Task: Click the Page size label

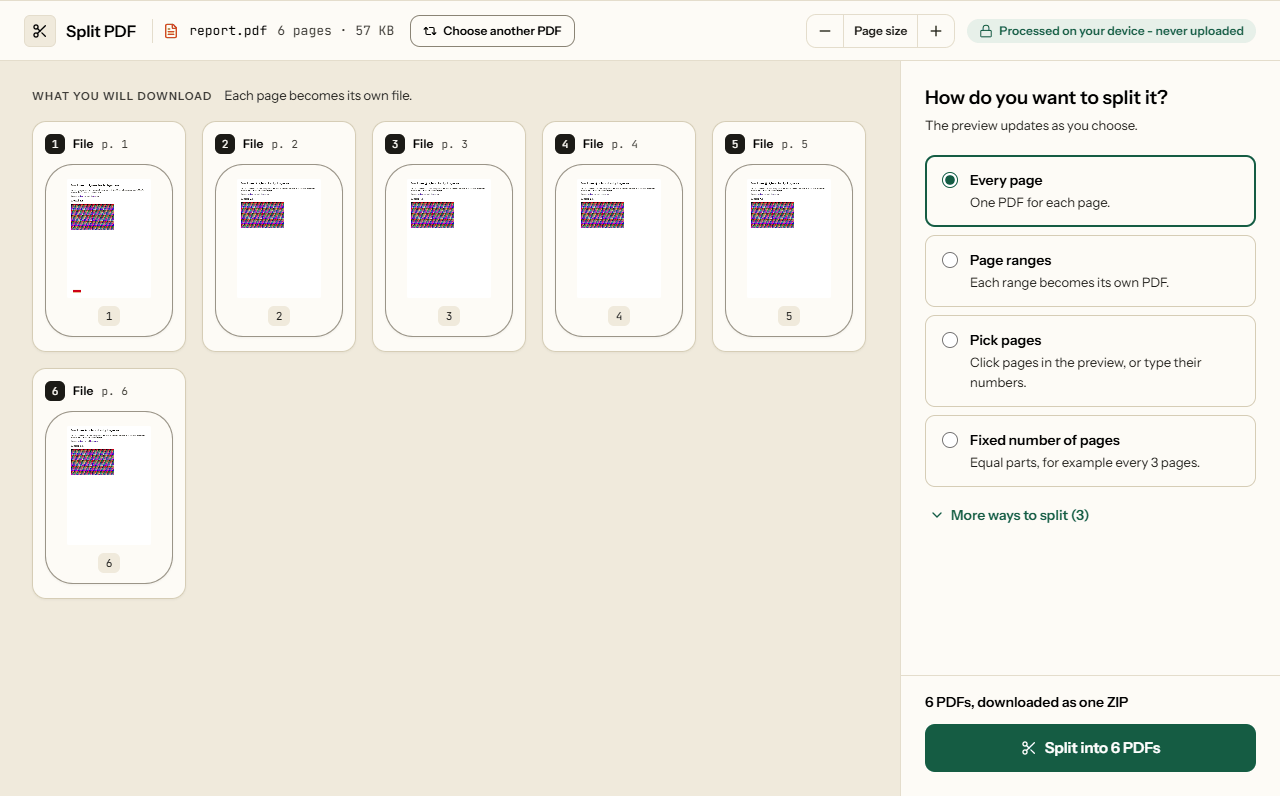Action: point(880,31)
